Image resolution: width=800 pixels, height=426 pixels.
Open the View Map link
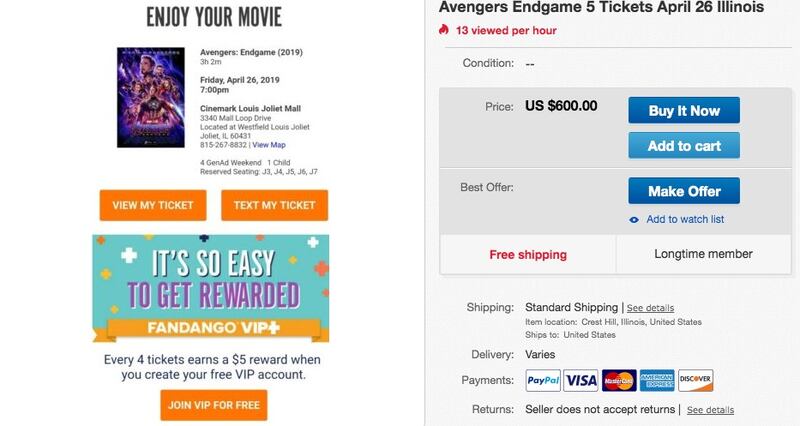(269, 145)
